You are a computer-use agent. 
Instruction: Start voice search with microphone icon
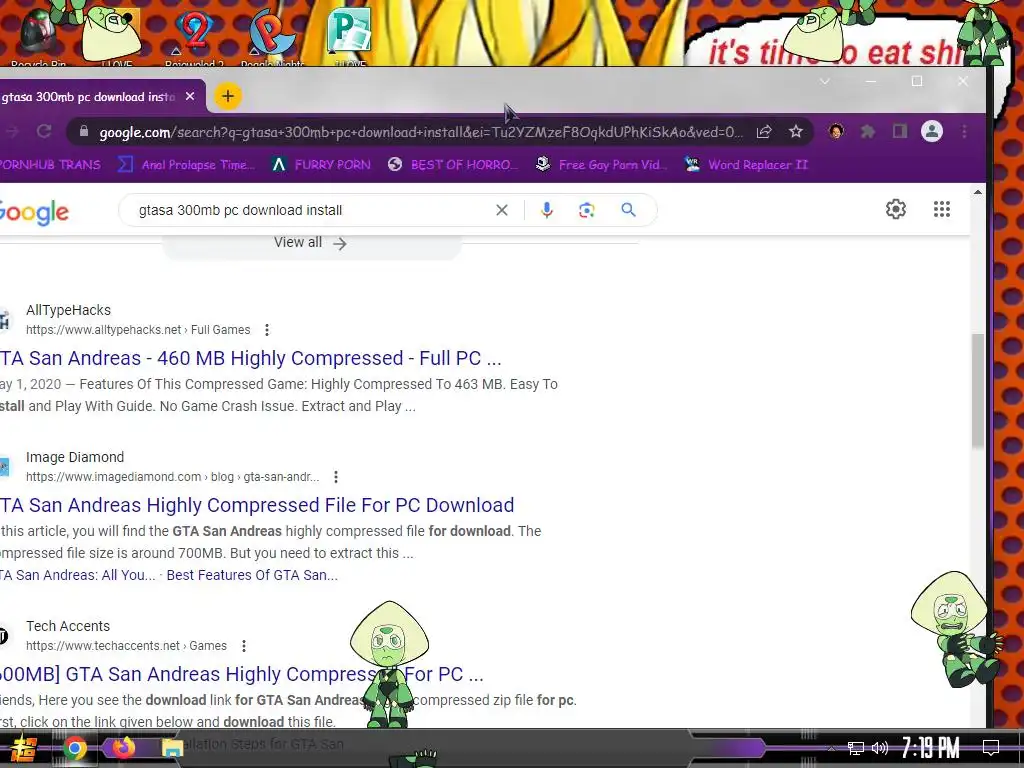tap(547, 210)
